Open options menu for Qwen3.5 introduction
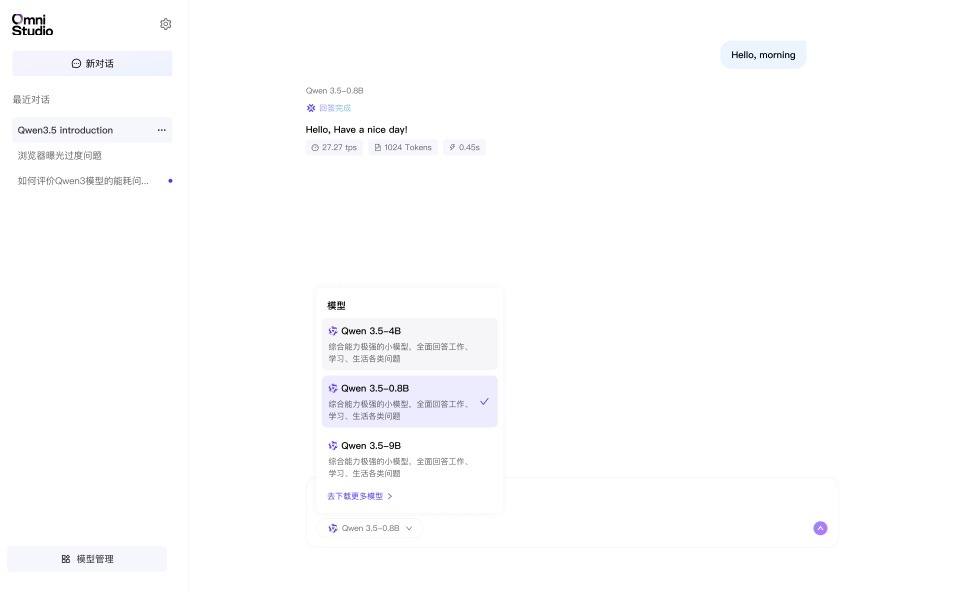The height and width of the screenshot is (592, 954). pyautogui.click(x=162, y=130)
